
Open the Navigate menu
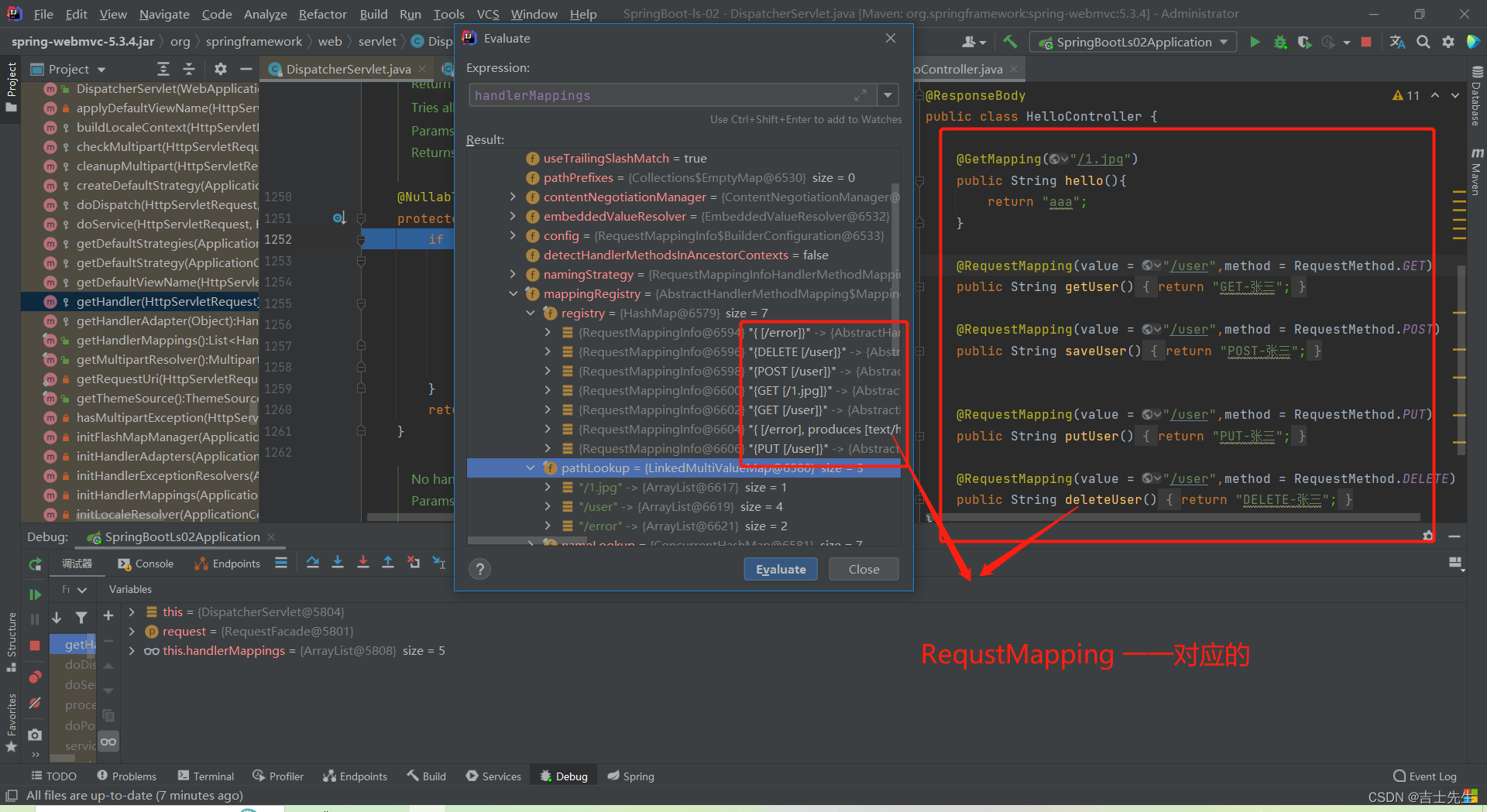(164, 14)
